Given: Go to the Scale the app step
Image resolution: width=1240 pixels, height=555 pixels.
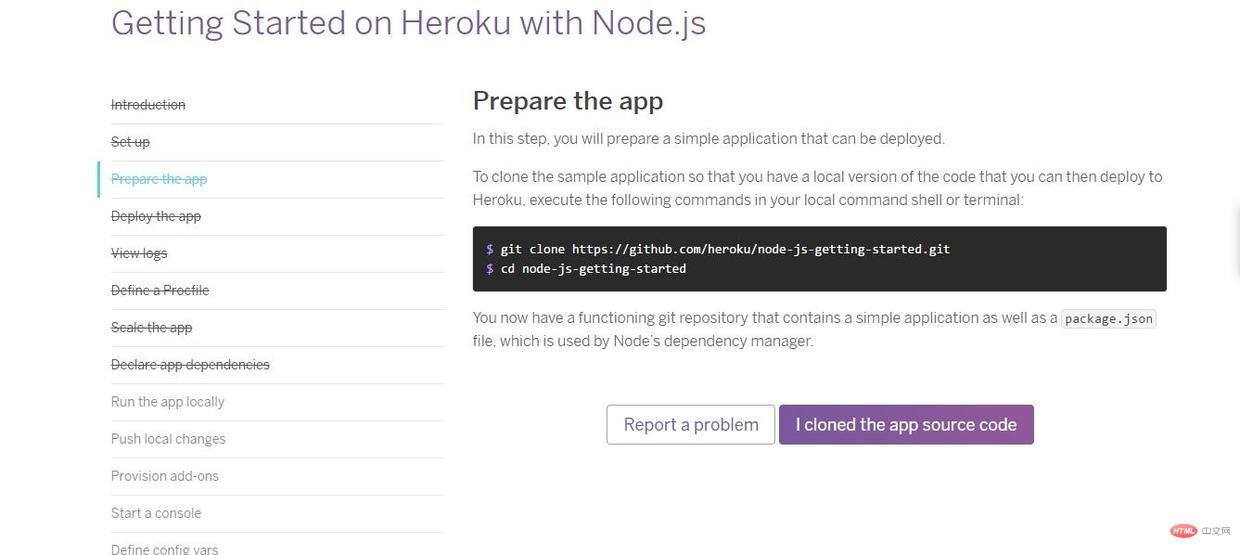Looking at the screenshot, I should point(151,327).
